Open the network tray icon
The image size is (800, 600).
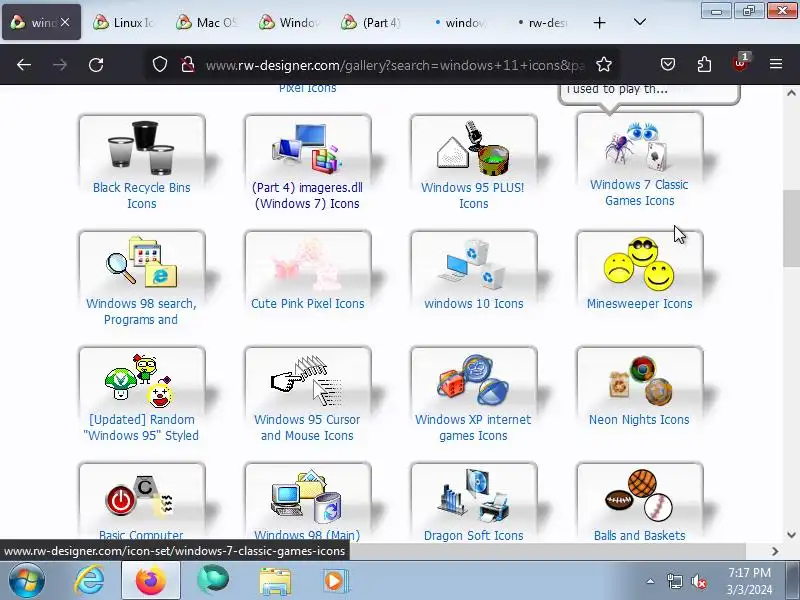point(674,581)
